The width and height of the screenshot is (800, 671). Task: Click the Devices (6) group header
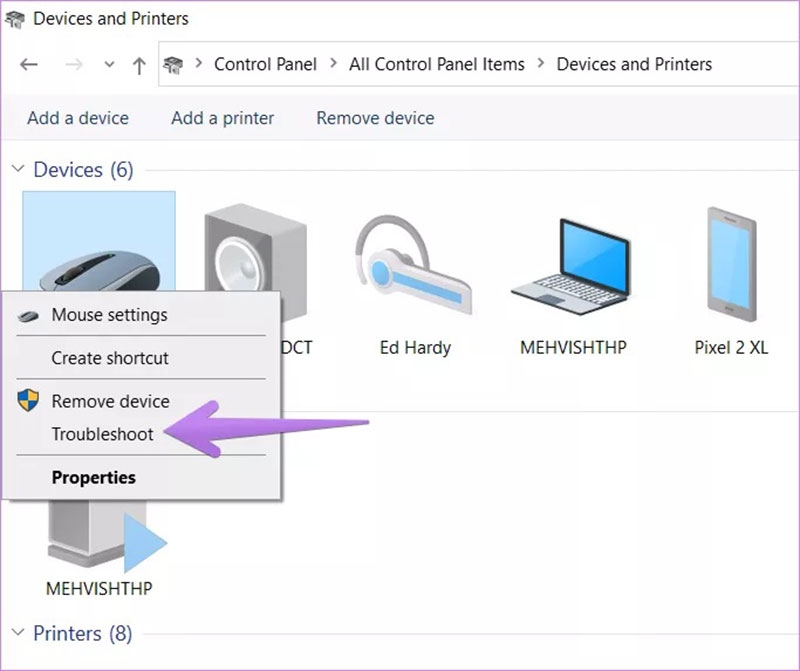click(x=83, y=170)
